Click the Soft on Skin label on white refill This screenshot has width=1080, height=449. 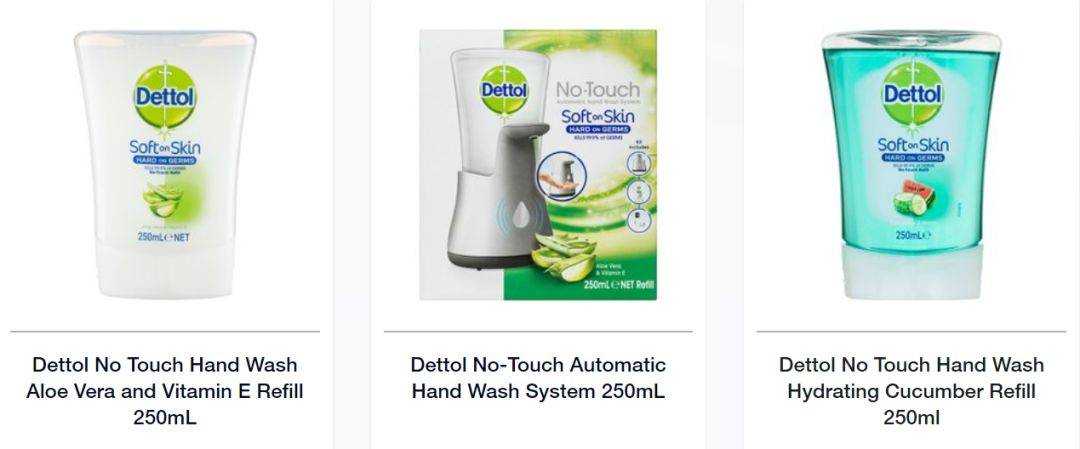point(165,148)
